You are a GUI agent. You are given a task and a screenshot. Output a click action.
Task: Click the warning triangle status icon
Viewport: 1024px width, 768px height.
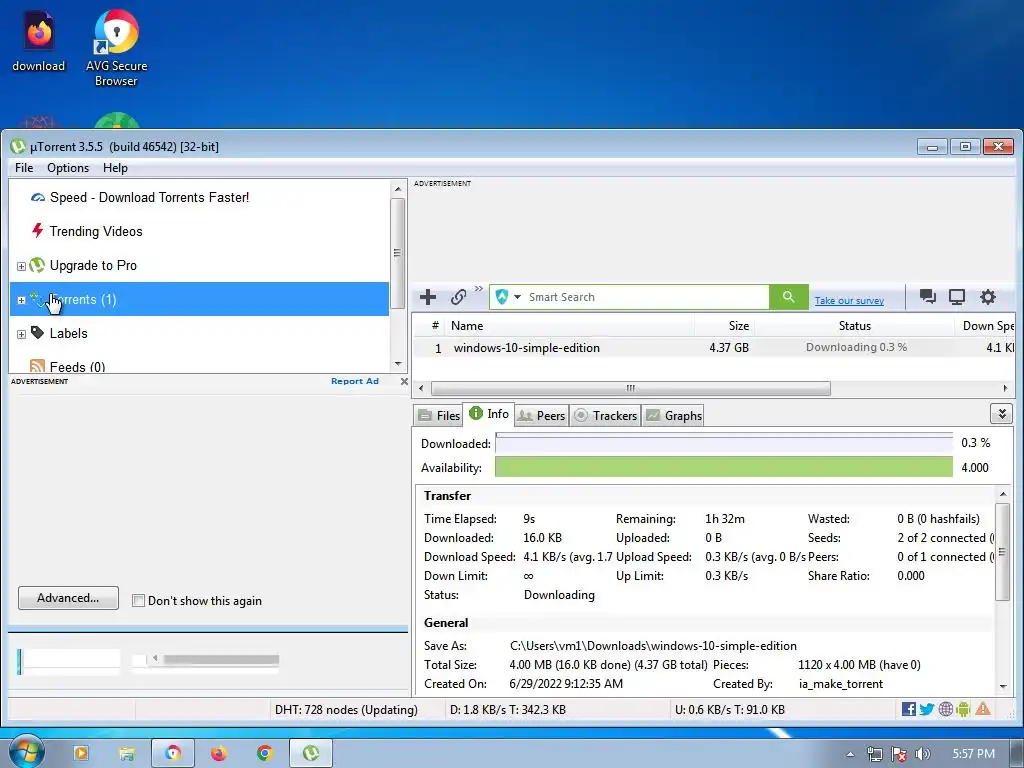pyautogui.click(x=983, y=709)
